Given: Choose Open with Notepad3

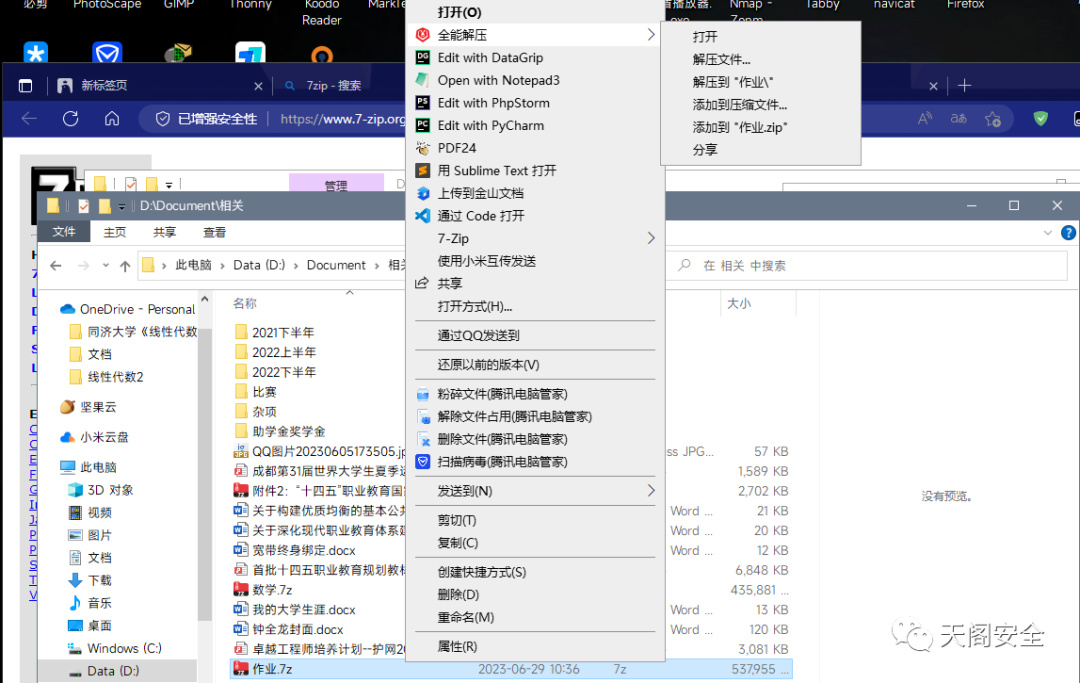Looking at the screenshot, I should pyautogui.click(x=534, y=81).
